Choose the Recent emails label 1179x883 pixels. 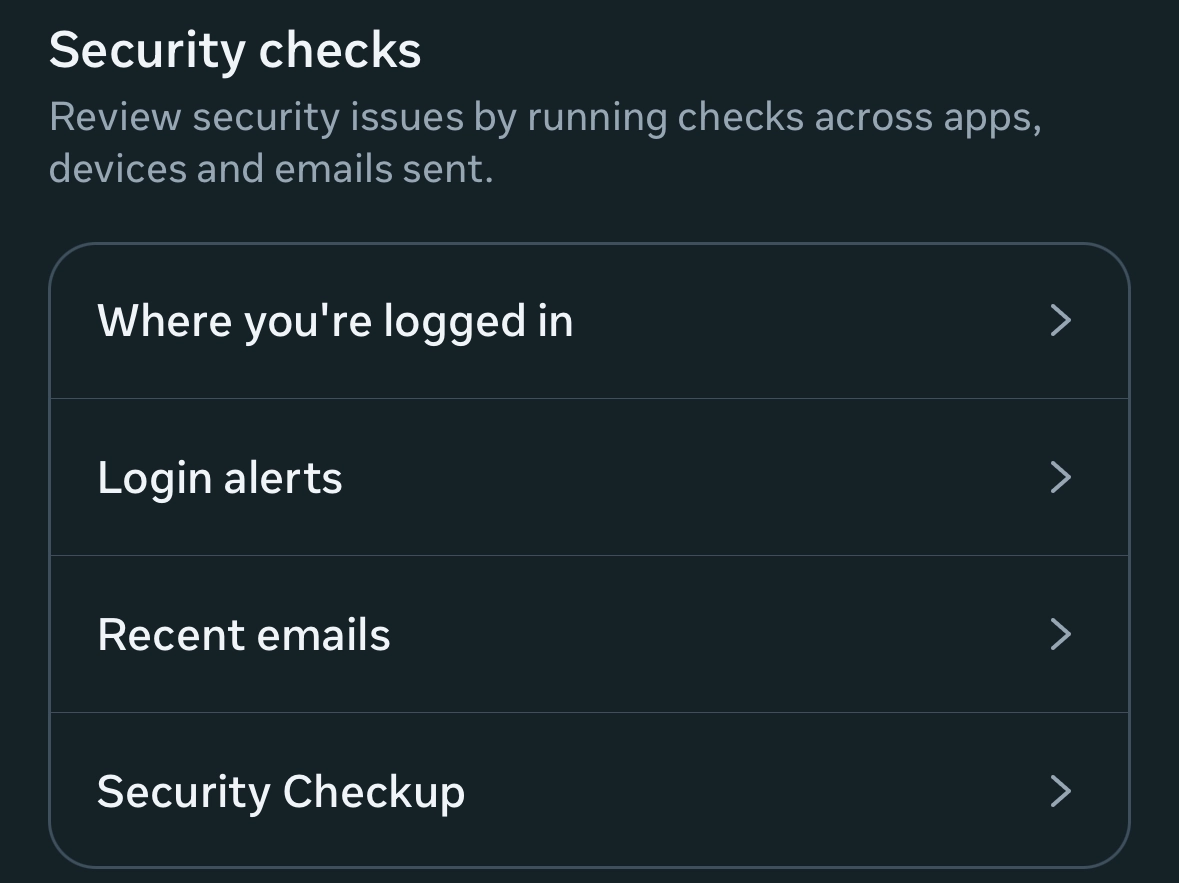pos(244,635)
